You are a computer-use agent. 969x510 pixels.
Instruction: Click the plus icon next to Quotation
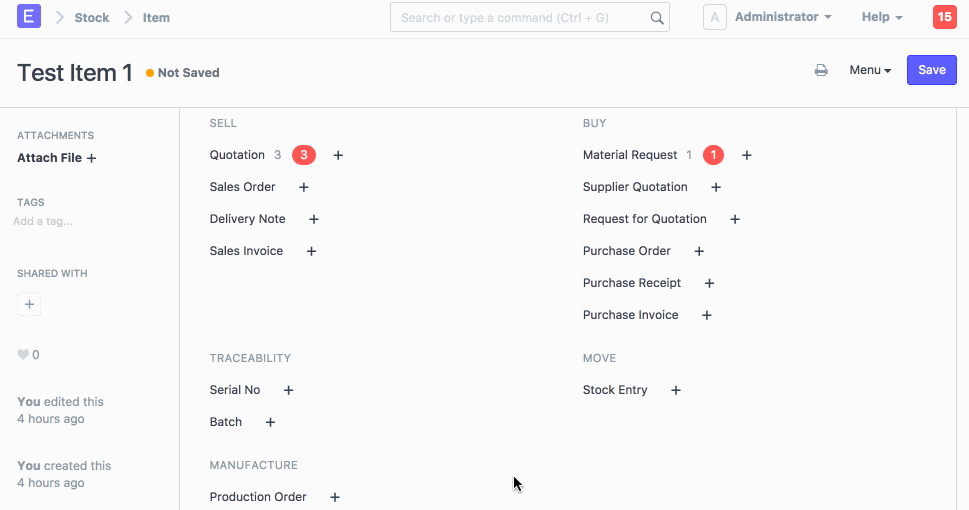(338, 155)
